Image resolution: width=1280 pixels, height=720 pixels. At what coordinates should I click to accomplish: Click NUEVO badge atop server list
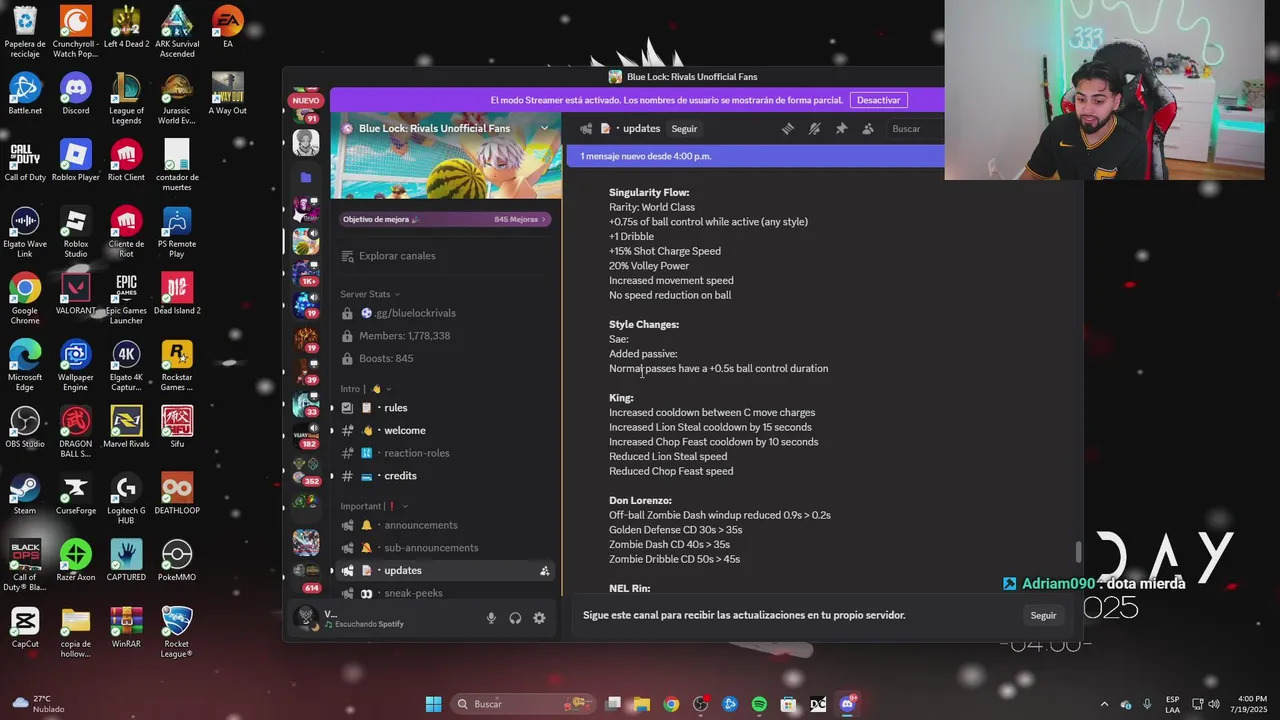306,100
